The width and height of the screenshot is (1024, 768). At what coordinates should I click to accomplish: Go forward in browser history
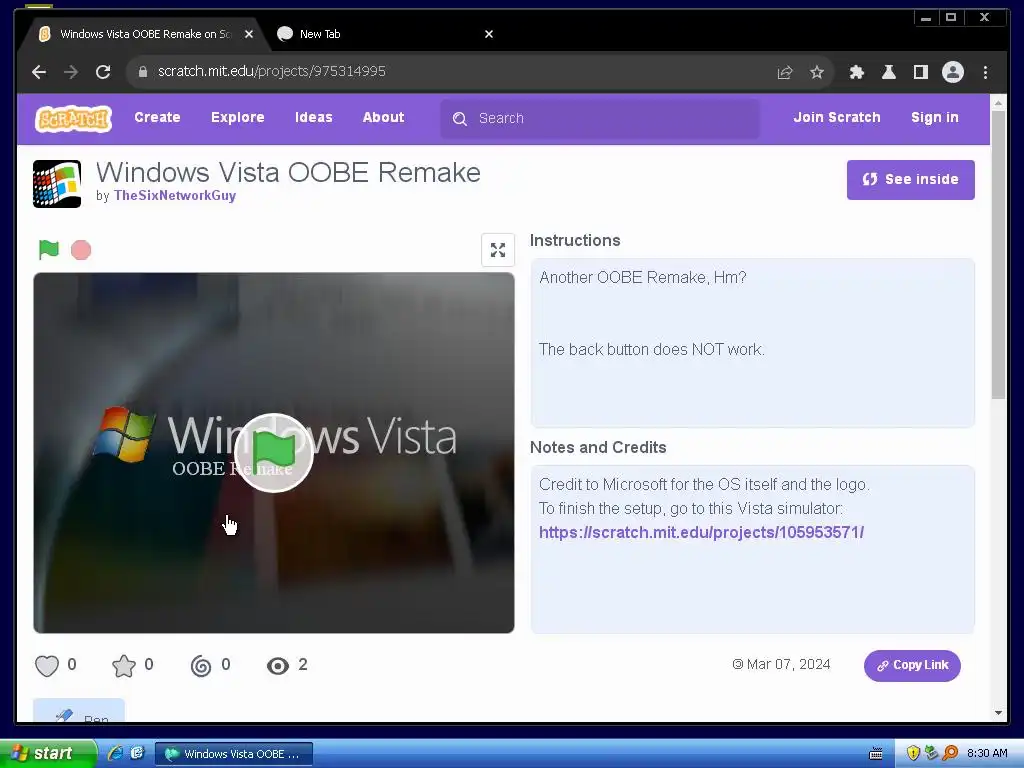(x=71, y=72)
